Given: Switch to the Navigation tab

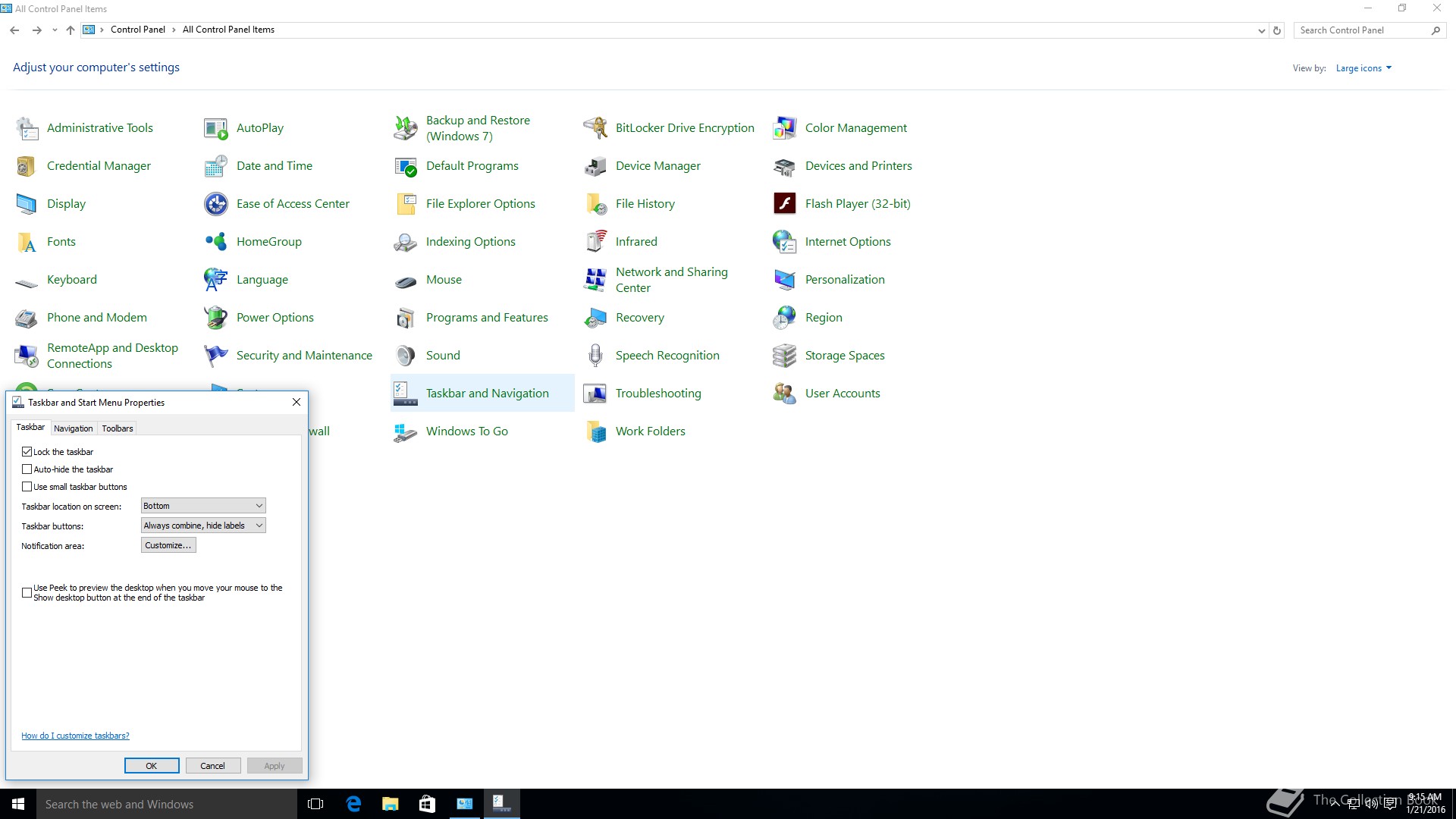Looking at the screenshot, I should tap(74, 428).
